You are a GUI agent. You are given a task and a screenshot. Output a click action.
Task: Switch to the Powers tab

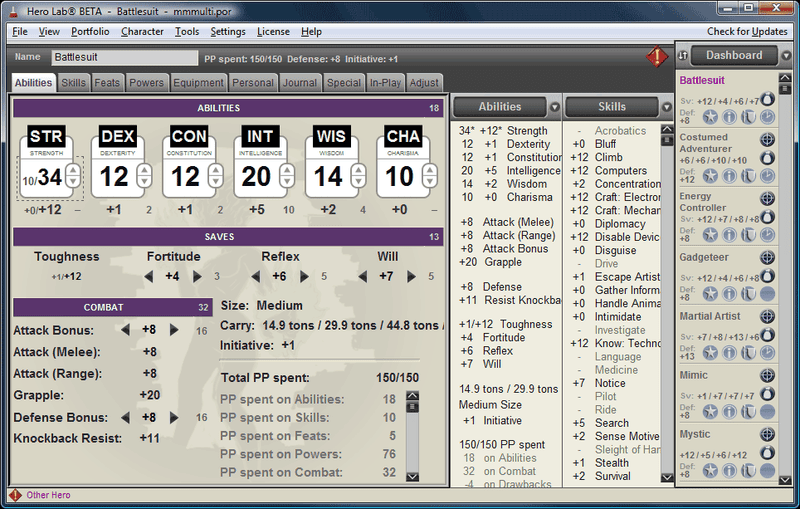point(146,83)
